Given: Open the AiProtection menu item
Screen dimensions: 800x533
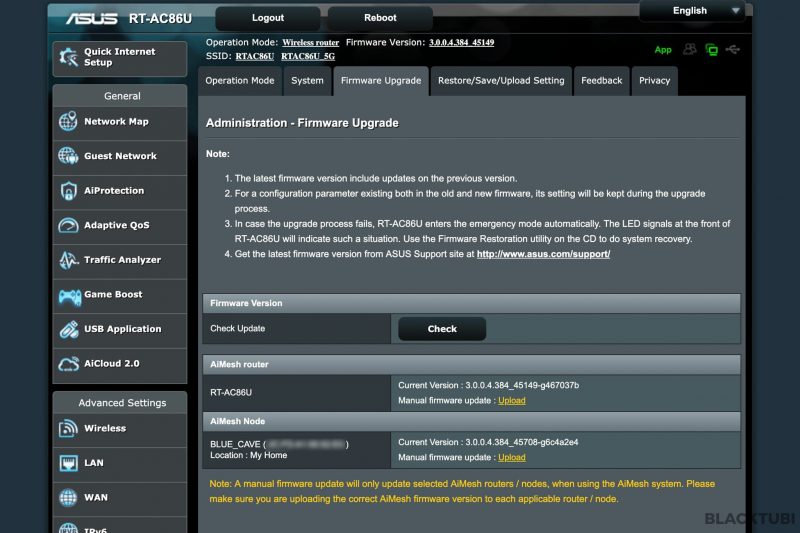Looking at the screenshot, I should (120, 191).
